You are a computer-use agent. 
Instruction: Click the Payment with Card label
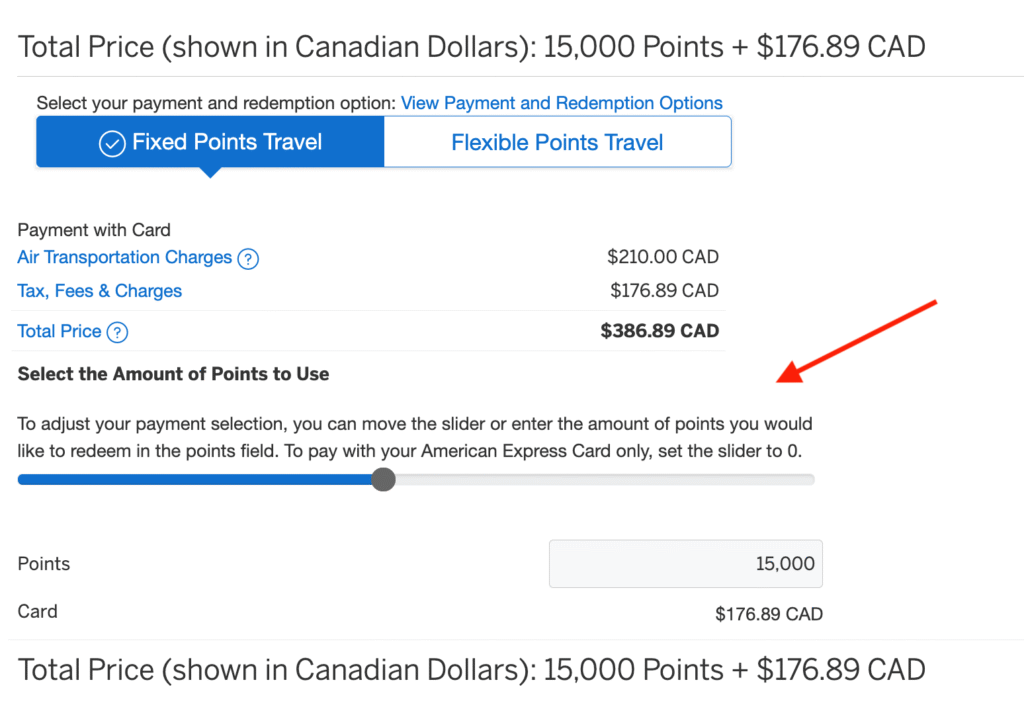[94, 229]
